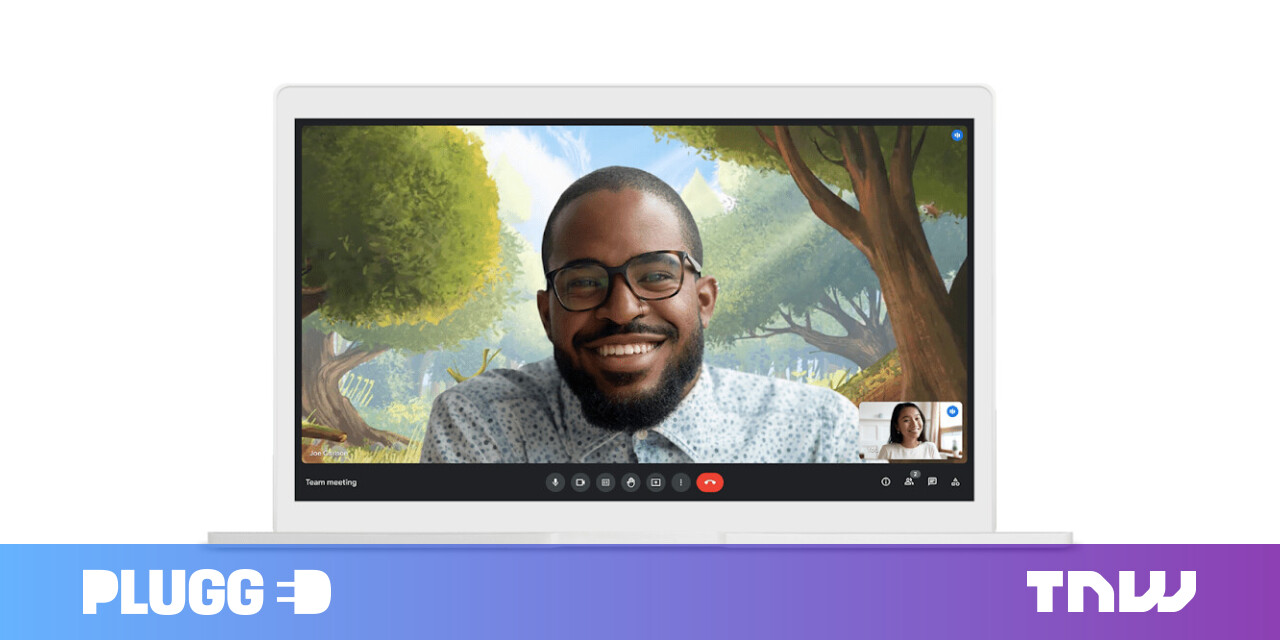This screenshot has height=640, width=1280.
Task: Open the meeting details info icon
Action: point(885,482)
